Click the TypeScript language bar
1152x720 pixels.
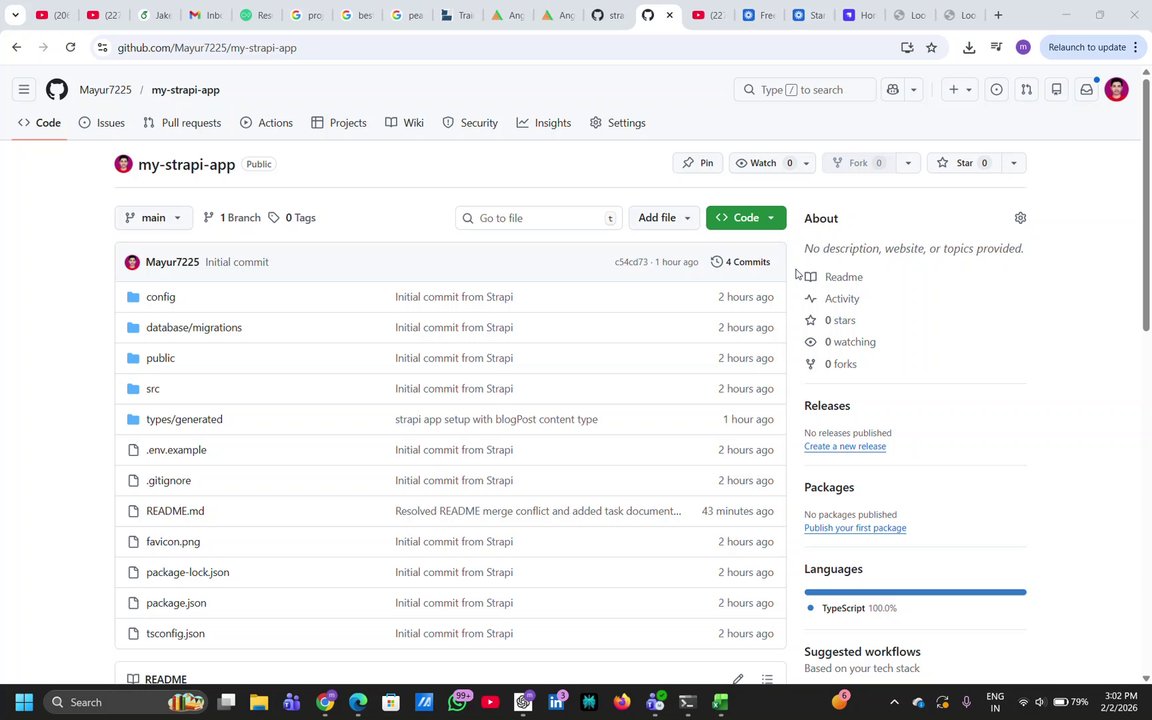click(915, 591)
